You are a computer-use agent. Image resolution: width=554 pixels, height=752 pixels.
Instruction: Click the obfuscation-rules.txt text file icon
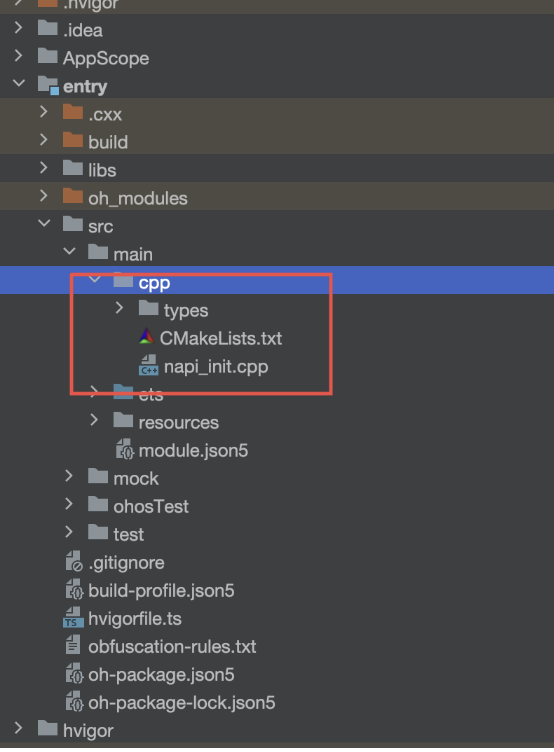coord(73,646)
